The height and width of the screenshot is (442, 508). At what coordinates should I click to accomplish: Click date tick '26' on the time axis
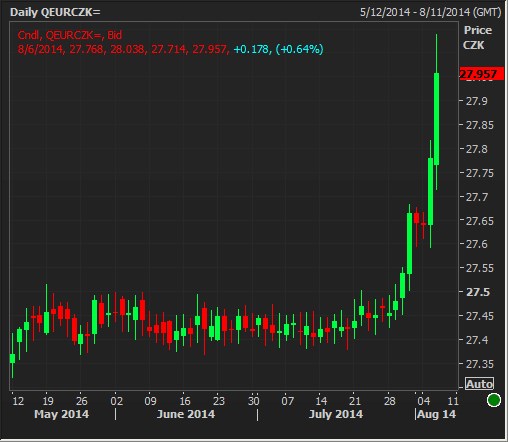(x=82, y=401)
